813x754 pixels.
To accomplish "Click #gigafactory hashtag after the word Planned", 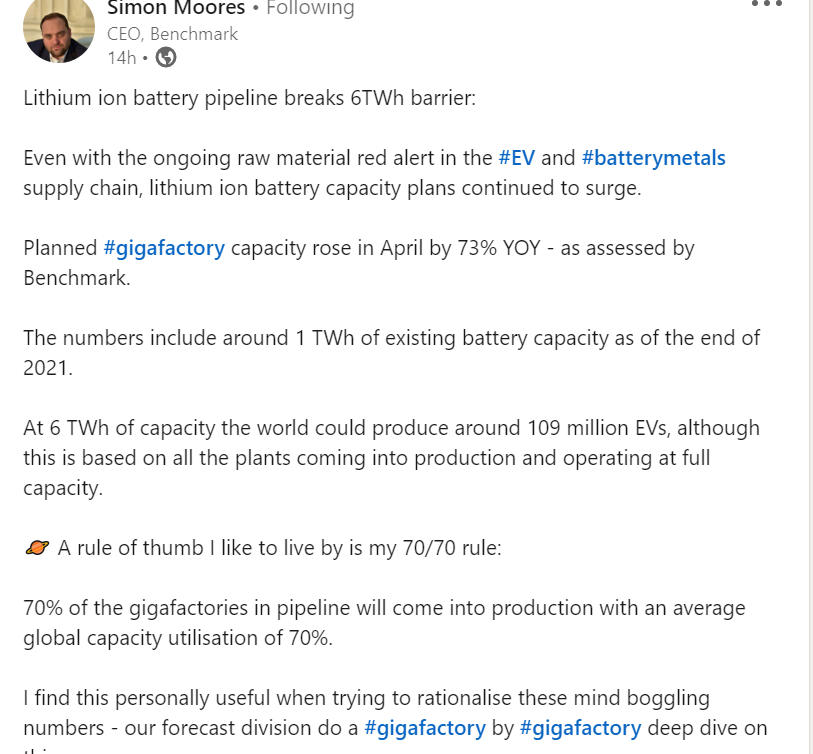I will (x=164, y=248).
